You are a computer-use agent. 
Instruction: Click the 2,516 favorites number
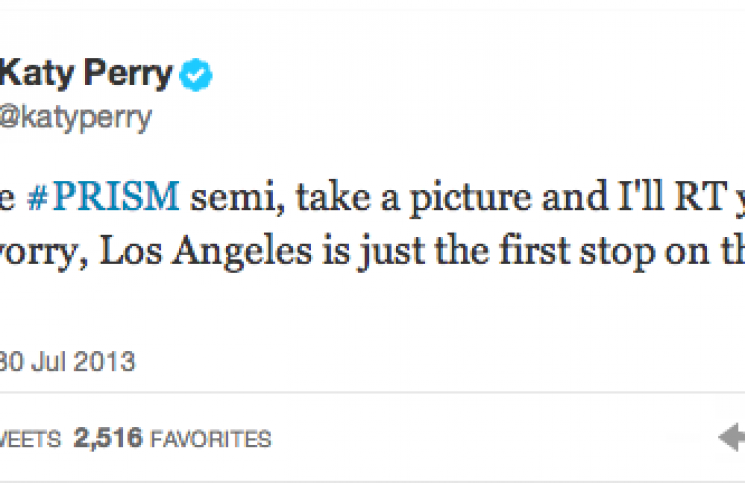point(109,438)
